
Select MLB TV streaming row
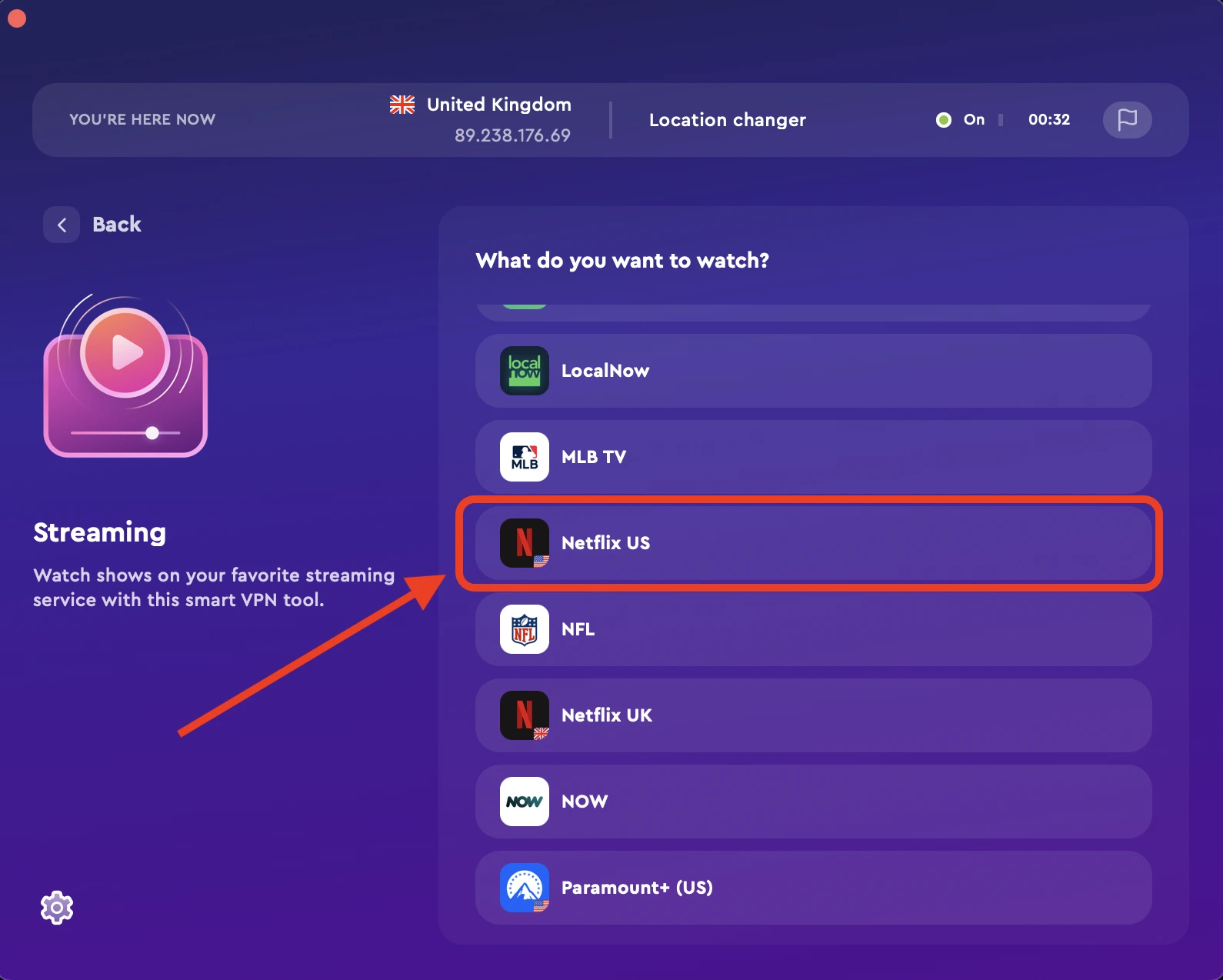tap(814, 457)
